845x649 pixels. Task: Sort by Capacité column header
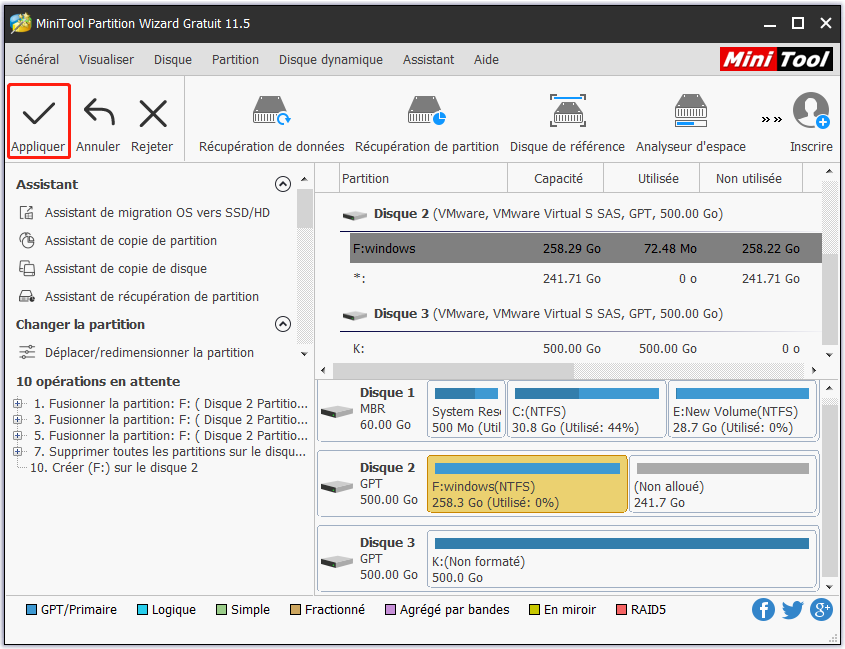(556, 178)
